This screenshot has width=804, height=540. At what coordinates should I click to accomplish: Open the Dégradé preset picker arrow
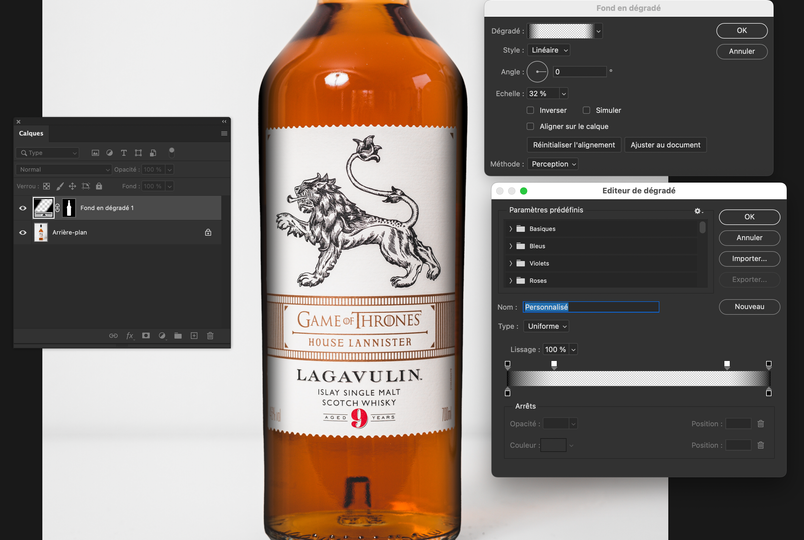(x=598, y=31)
